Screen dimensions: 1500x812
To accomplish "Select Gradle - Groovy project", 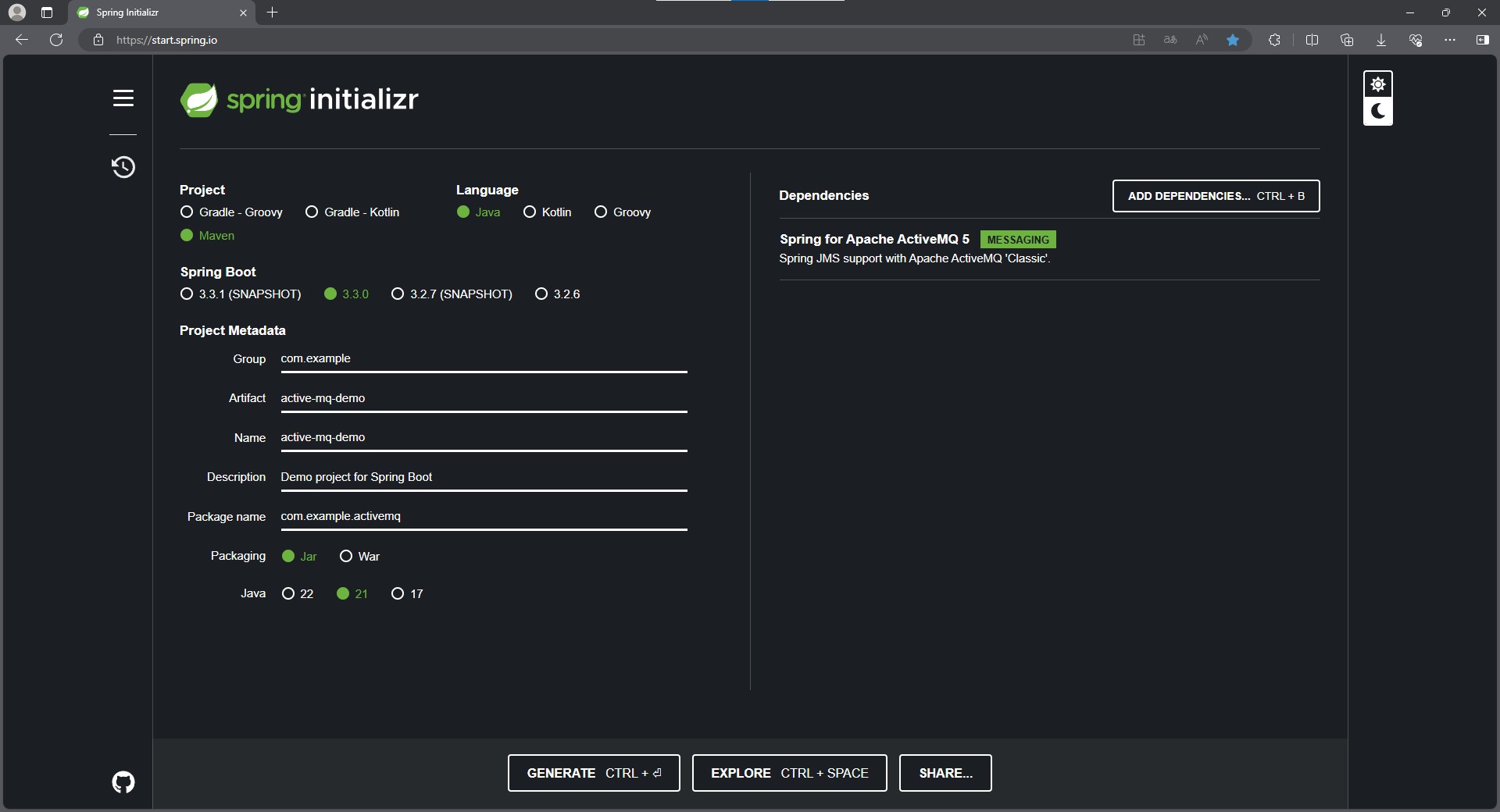I will click(x=231, y=212).
